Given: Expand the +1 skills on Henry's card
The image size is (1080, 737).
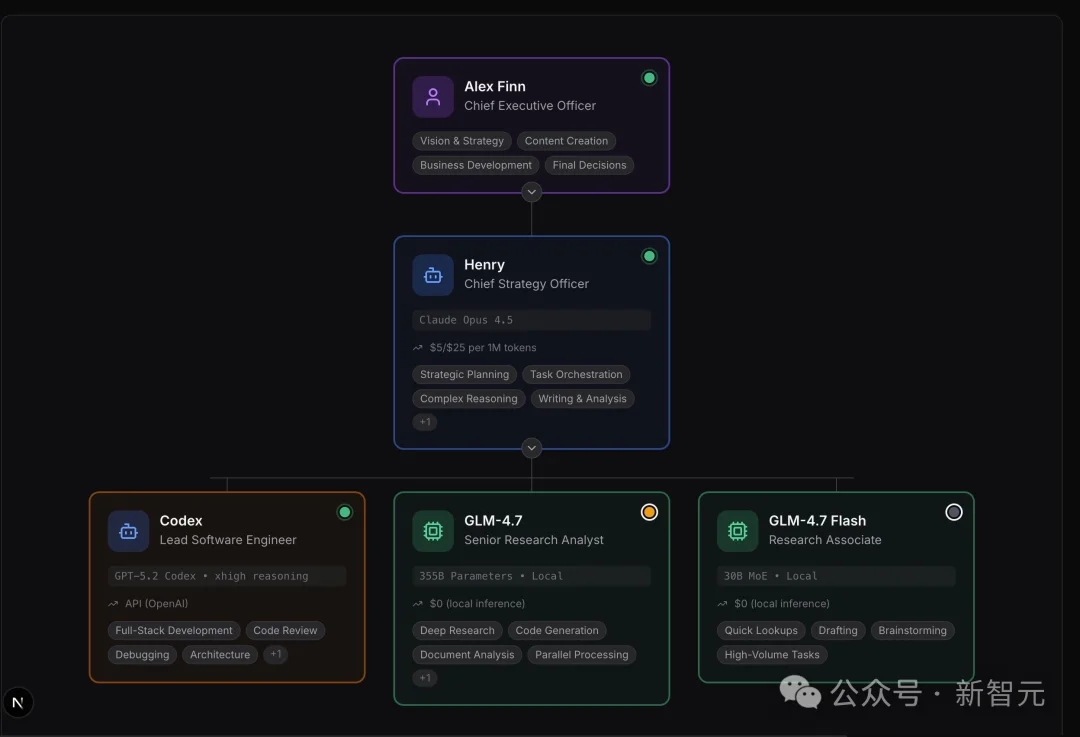Looking at the screenshot, I should (x=424, y=422).
